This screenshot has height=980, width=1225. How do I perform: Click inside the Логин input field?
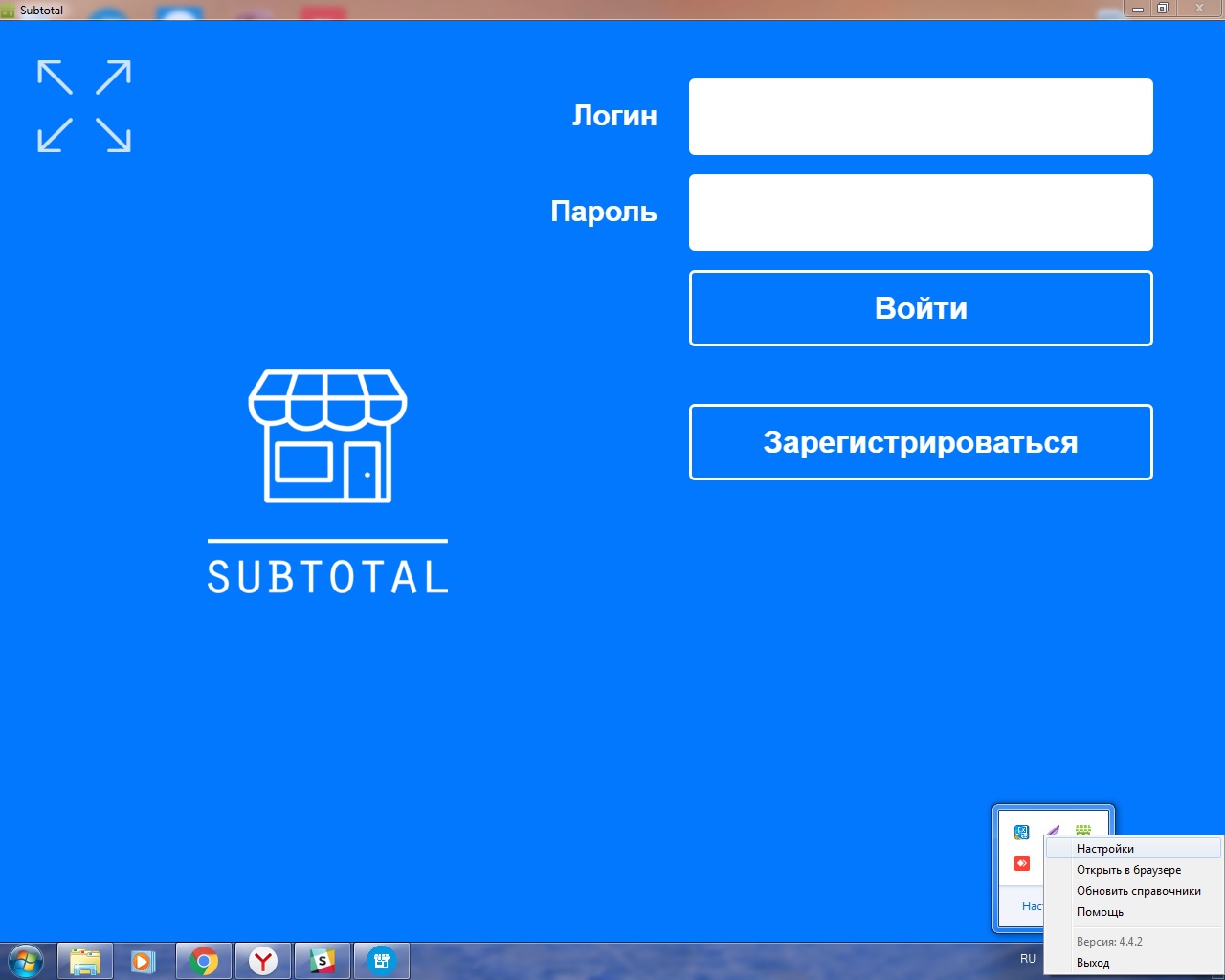pos(920,117)
